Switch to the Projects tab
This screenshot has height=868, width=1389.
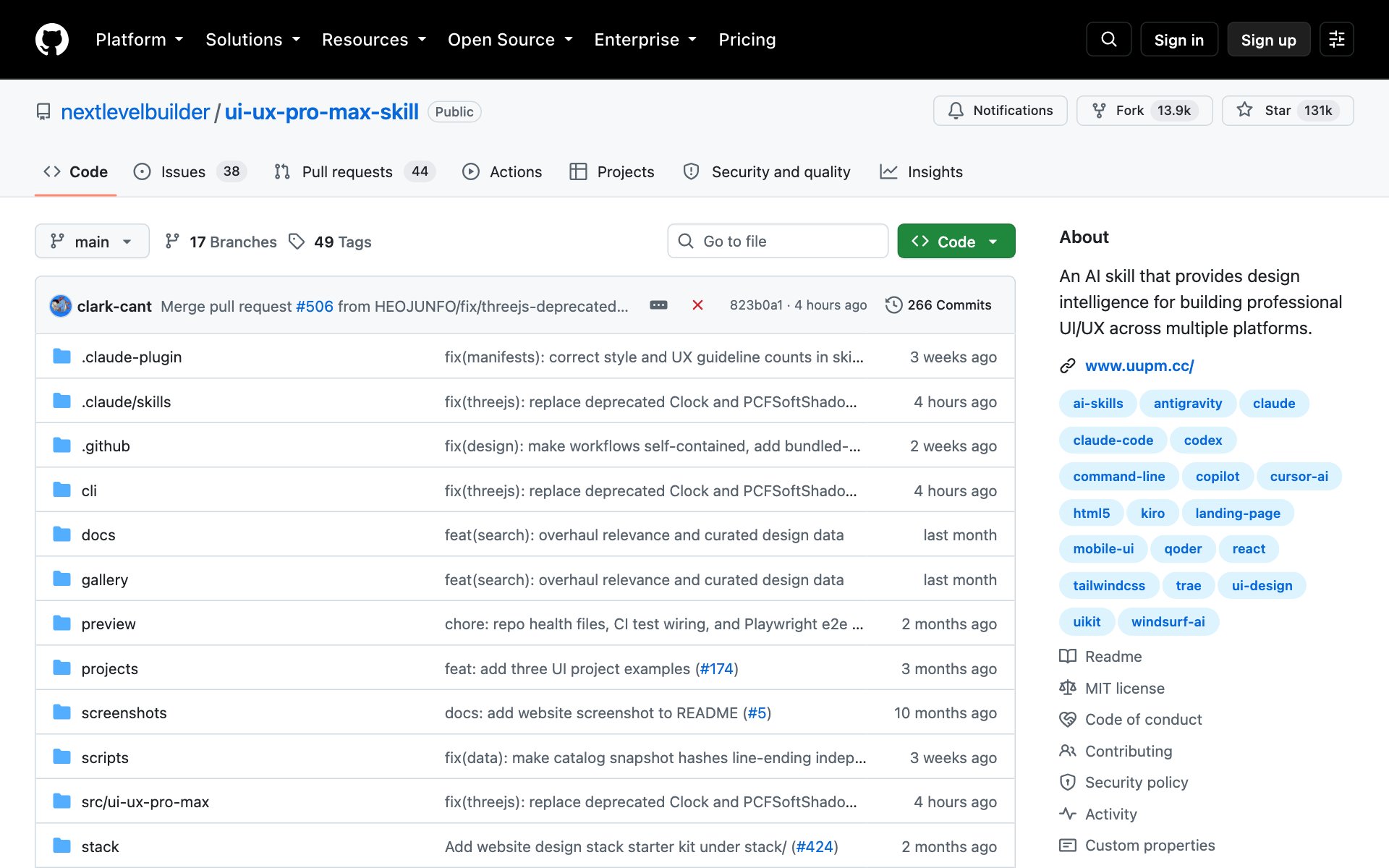click(612, 171)
